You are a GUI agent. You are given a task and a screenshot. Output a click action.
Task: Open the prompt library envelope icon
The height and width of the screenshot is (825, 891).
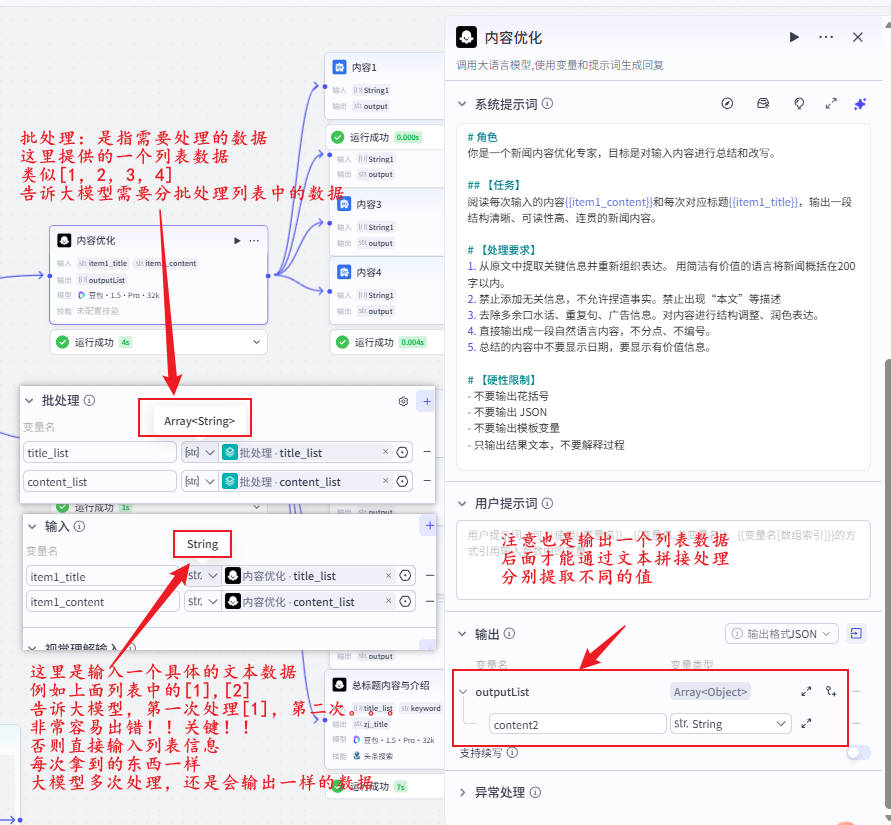point(763,103)
